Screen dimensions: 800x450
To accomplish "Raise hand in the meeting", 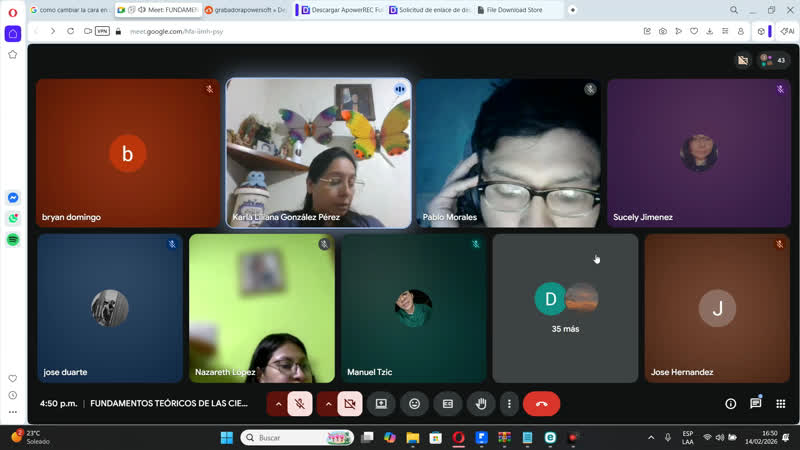I will point(481,404).
